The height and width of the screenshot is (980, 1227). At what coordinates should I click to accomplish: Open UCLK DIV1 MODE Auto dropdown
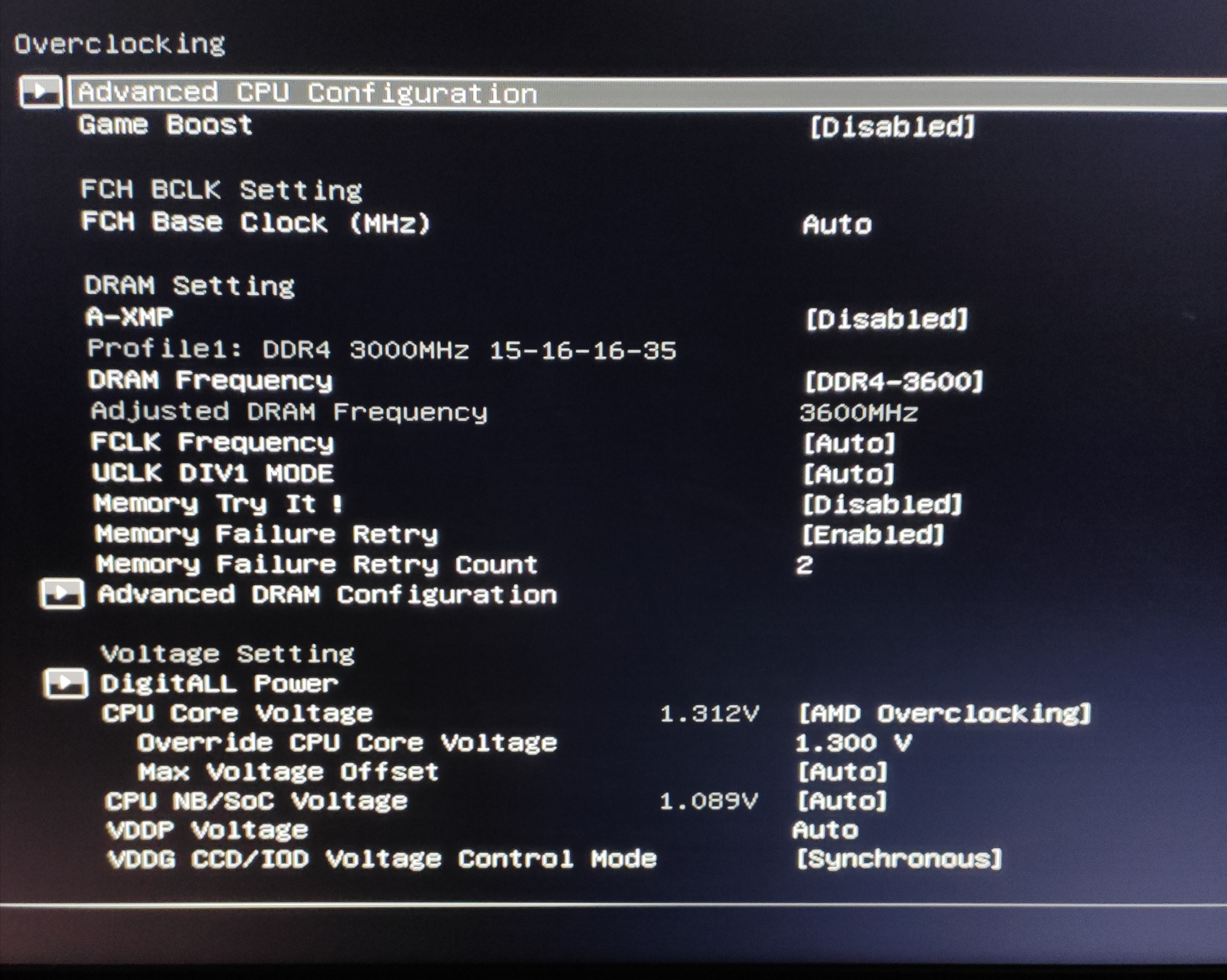click(849, 474)
